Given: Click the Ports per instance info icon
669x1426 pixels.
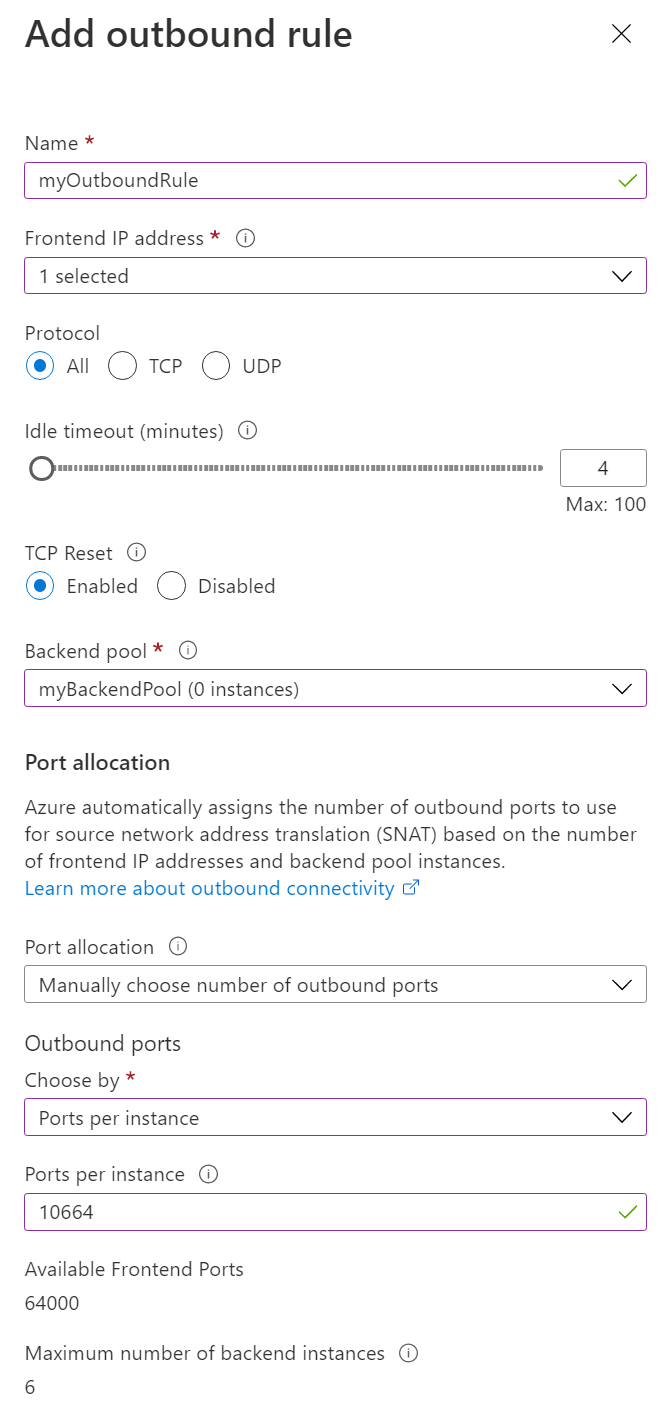Looking at the screenshot, I should [x=209, y=1174].
